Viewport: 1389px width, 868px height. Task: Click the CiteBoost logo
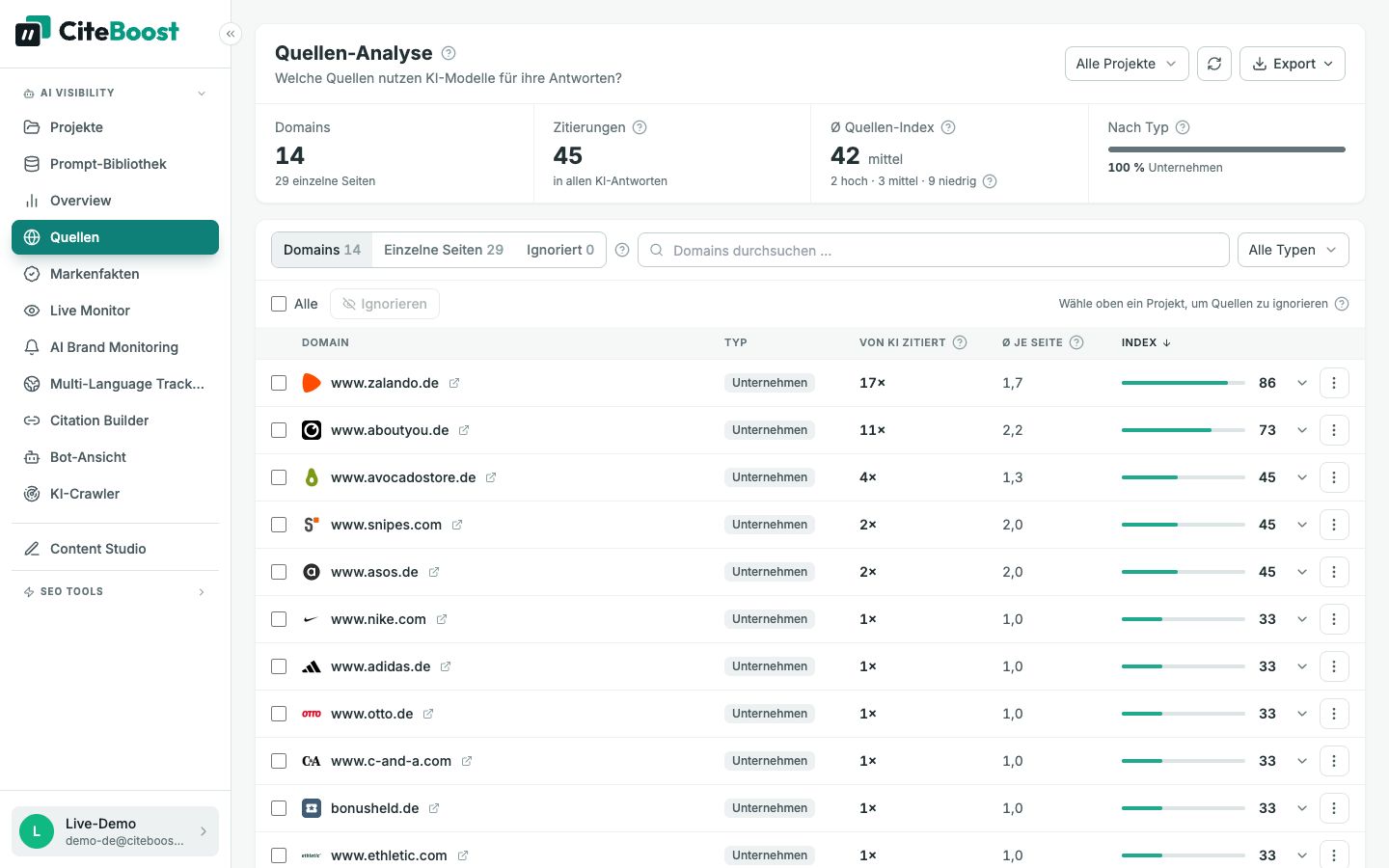click(97, 31)
